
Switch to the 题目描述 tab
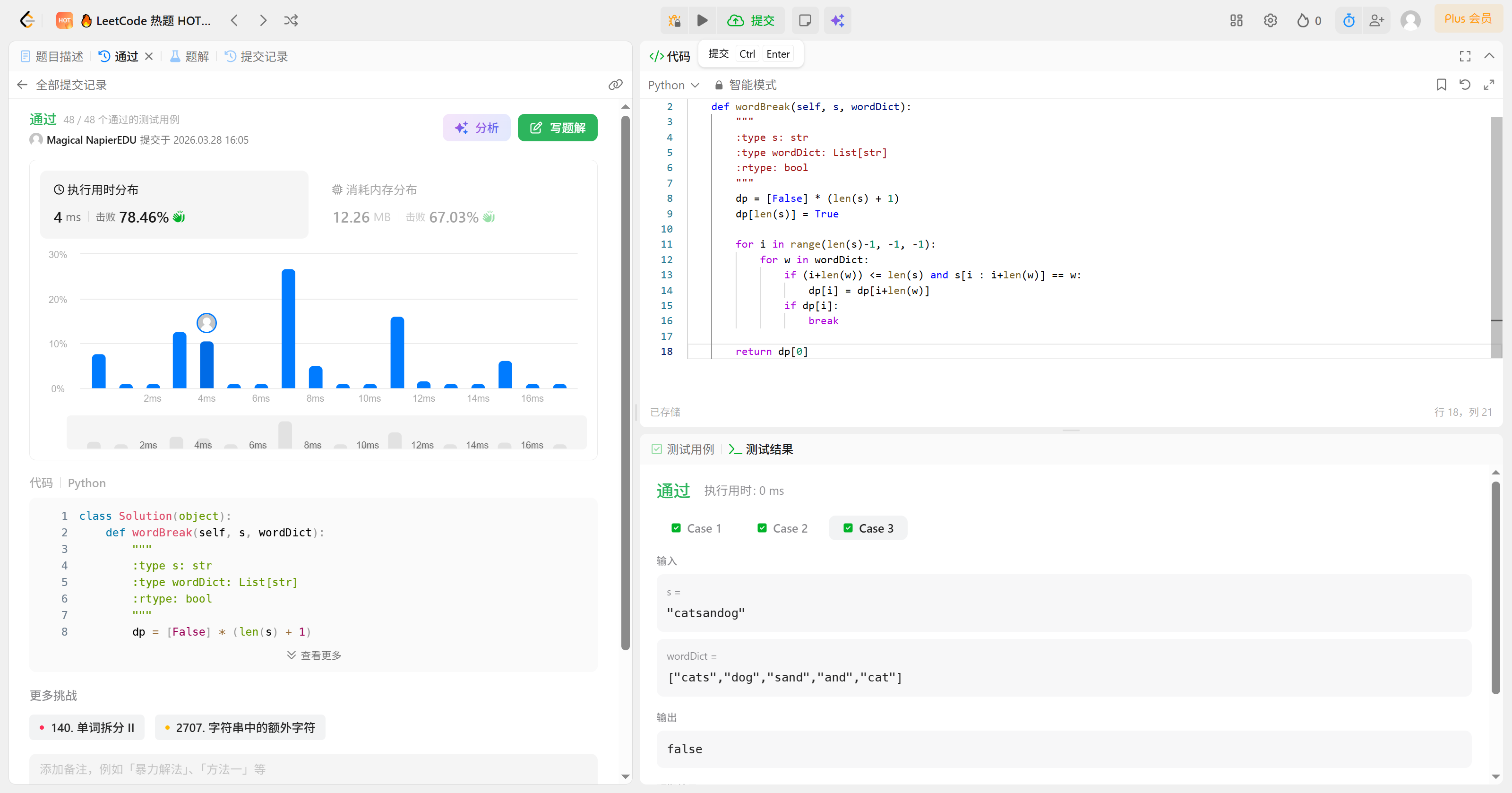click(52, 56)
